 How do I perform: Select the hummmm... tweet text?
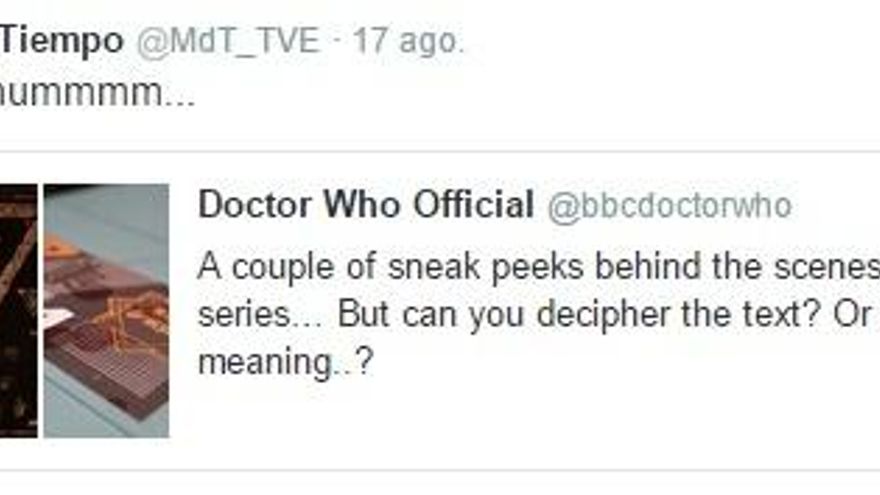(x=97, y=92)
